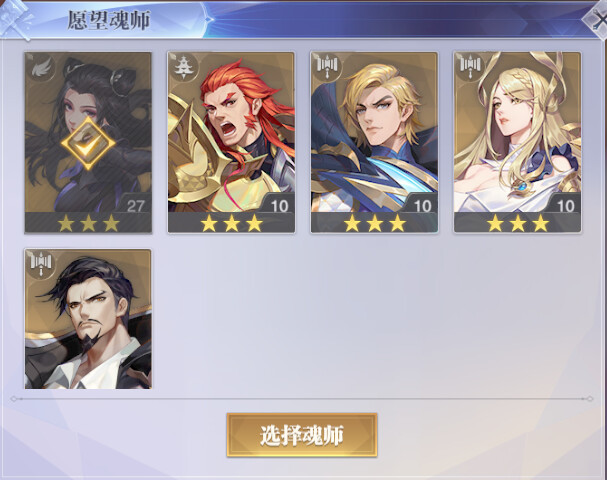Click the 愿望魂师 title header
This screenshot has width=607, height=480.
109,21
